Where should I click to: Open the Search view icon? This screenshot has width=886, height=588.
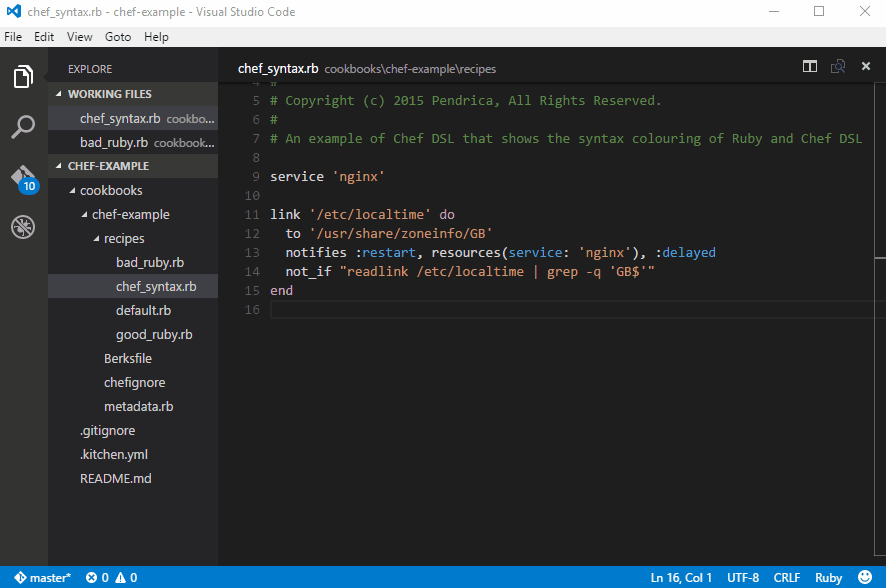pos(23,127)
